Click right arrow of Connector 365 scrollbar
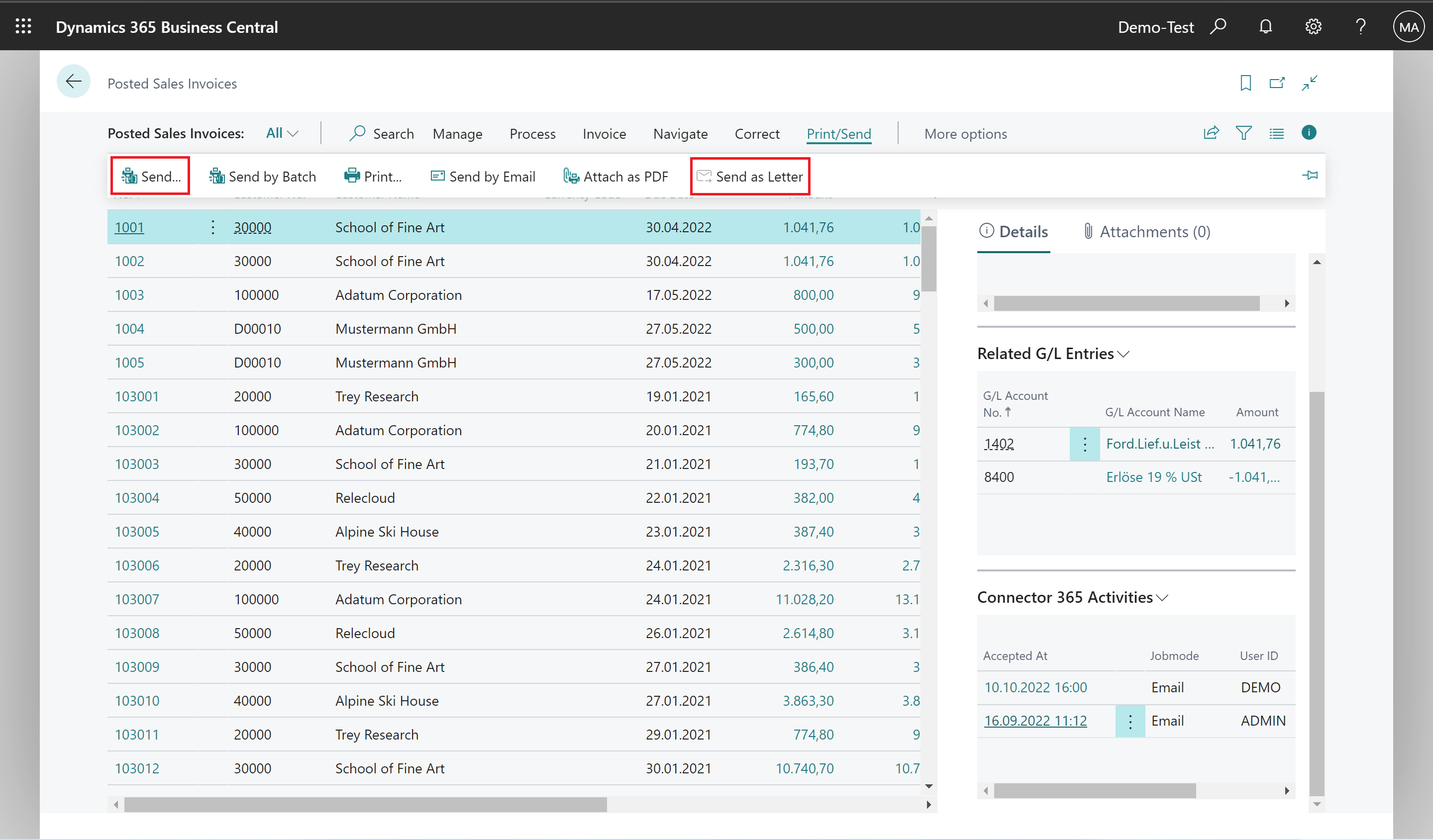This screenshot has height=840, width=1433. pyautogui.click(x=1287, y=791)
